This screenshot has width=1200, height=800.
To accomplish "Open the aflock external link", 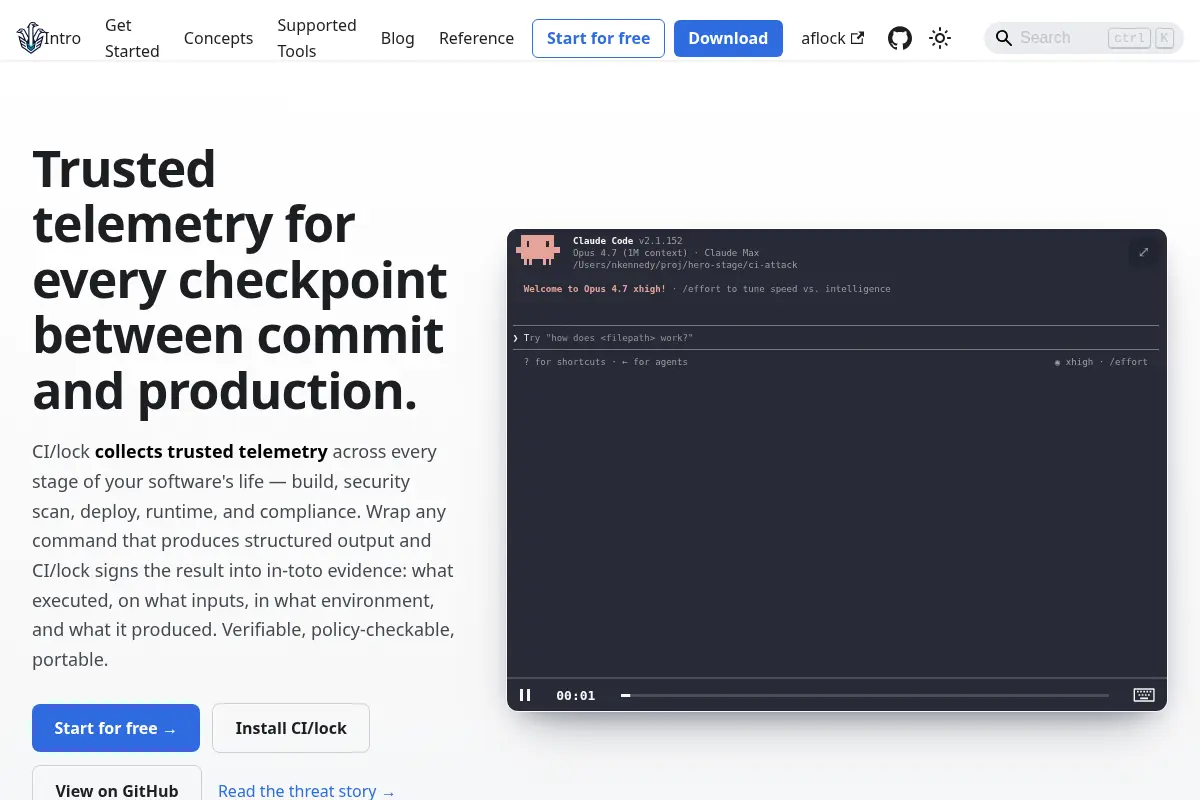I will tap(832, 38).
